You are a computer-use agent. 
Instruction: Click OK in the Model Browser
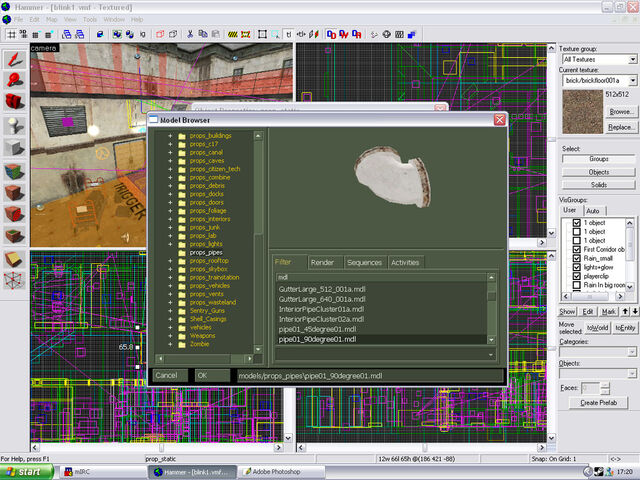point(212,376)
